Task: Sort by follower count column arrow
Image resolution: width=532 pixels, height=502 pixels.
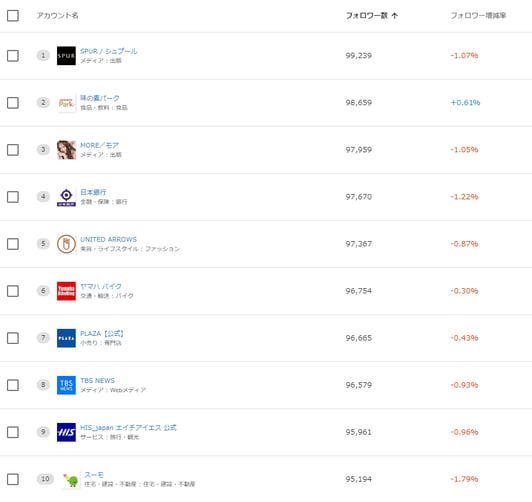Action: [395, 16]
